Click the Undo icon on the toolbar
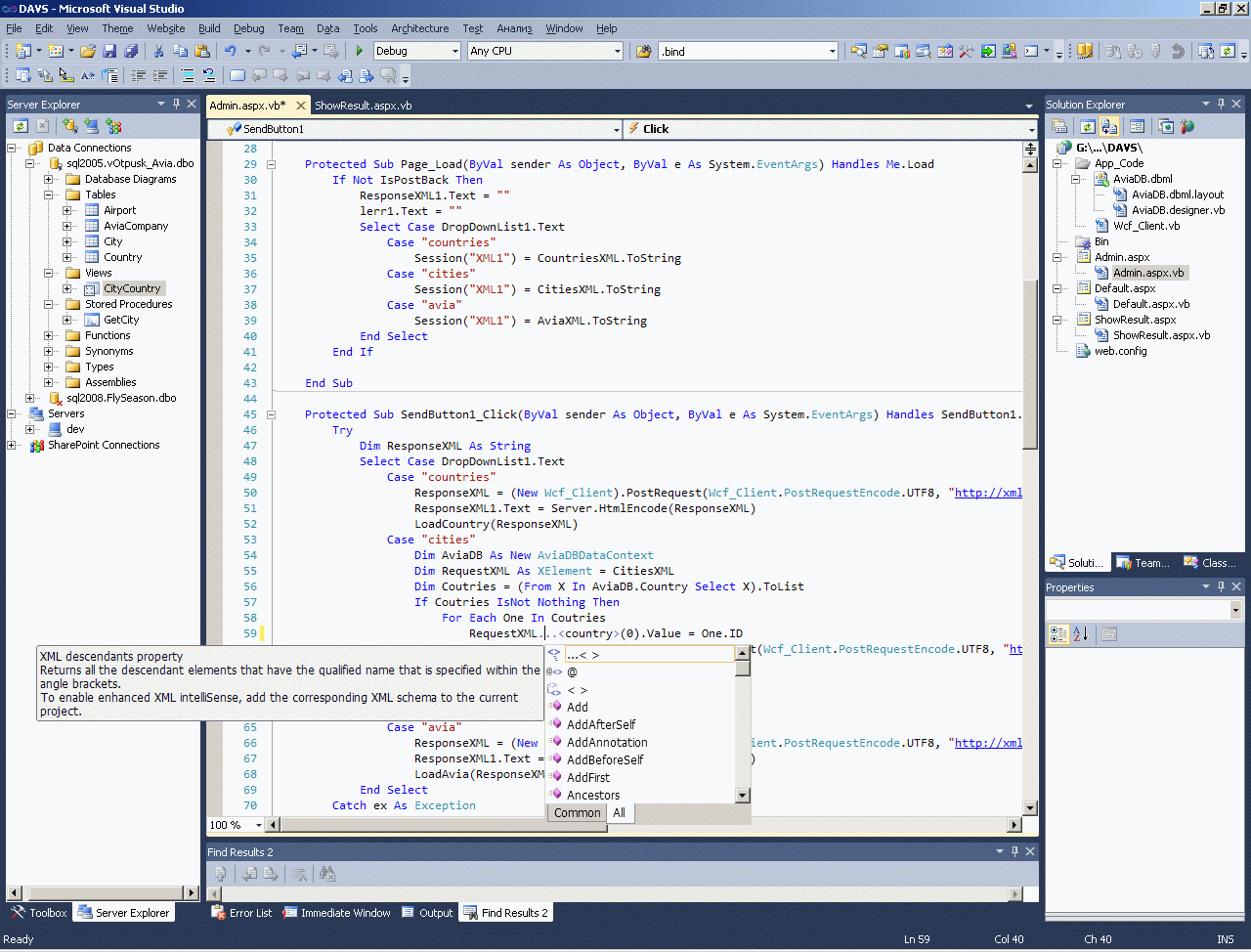The height and width of the screenshot is (952, 1251). (232, 50)
